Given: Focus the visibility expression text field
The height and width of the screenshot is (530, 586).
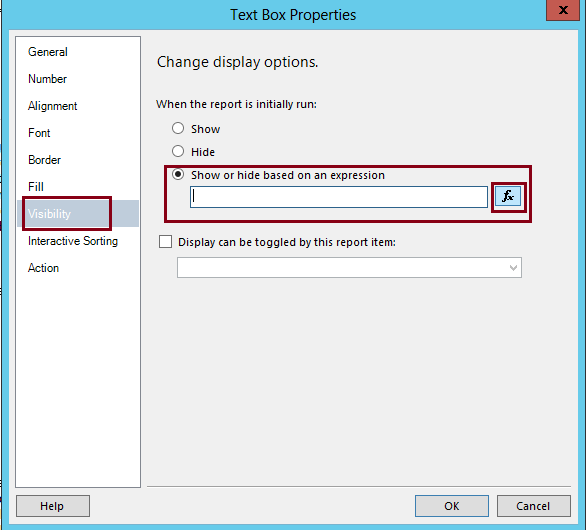Looking at the screenshot, I should click(x=339, y=197).
